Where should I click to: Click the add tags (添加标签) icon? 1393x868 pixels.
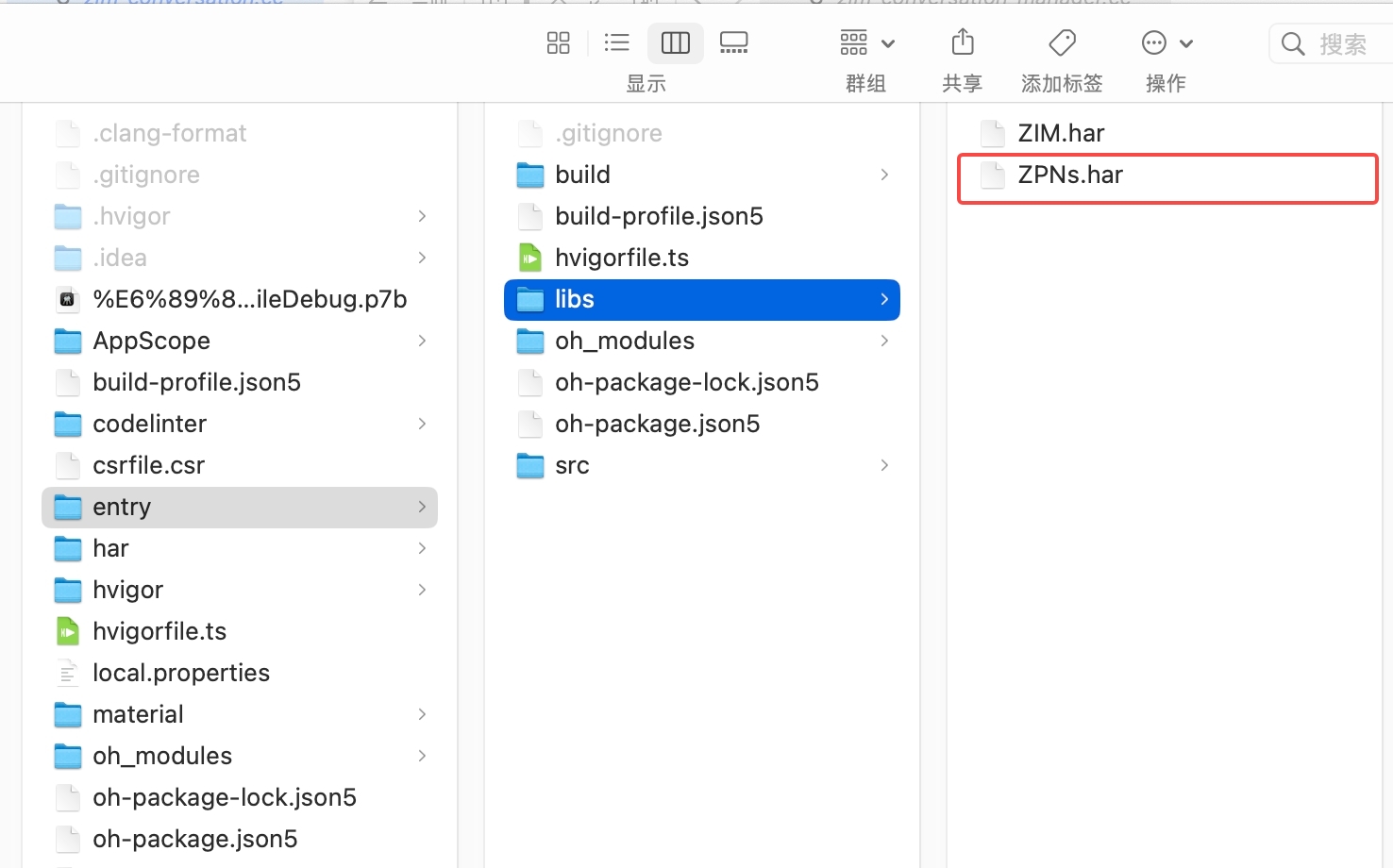click(x=1062, y=42)
